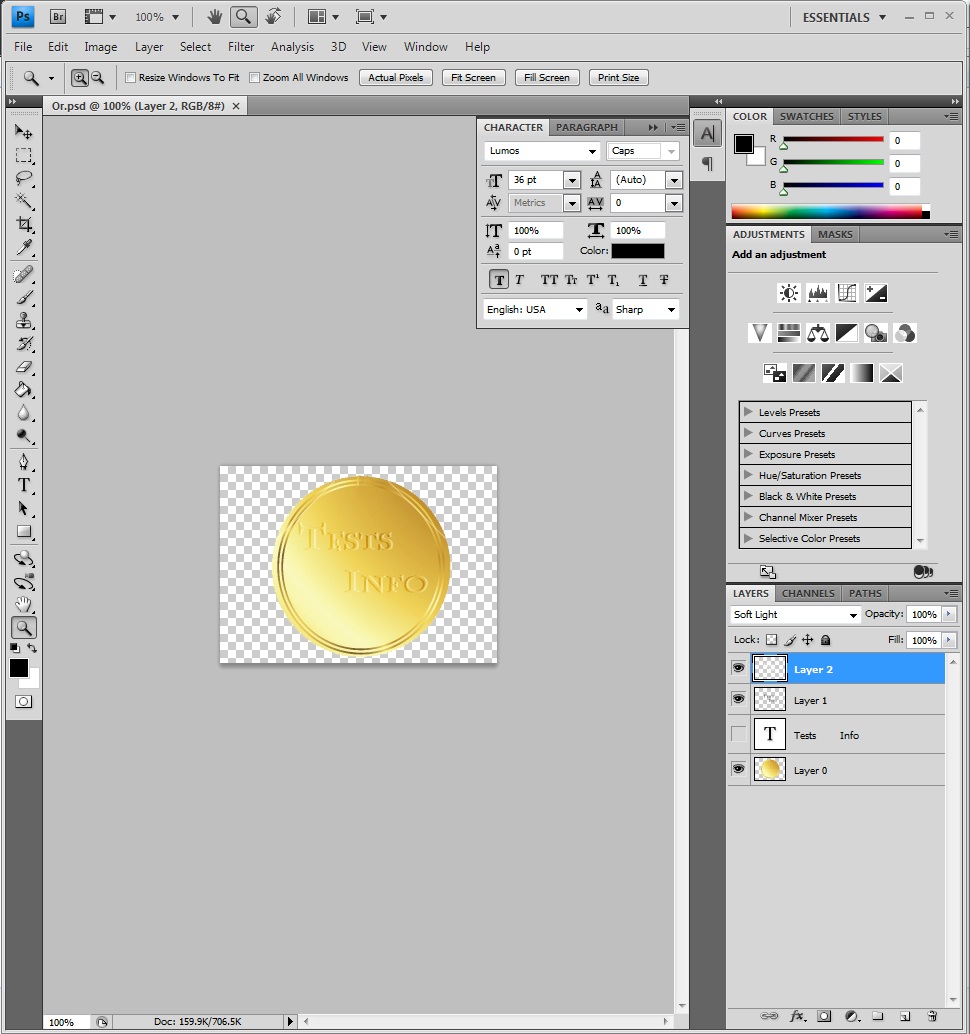Open the Soft Light blend mode dropdown
Screen dimensions: 970x1034
(x=795, y=615)
